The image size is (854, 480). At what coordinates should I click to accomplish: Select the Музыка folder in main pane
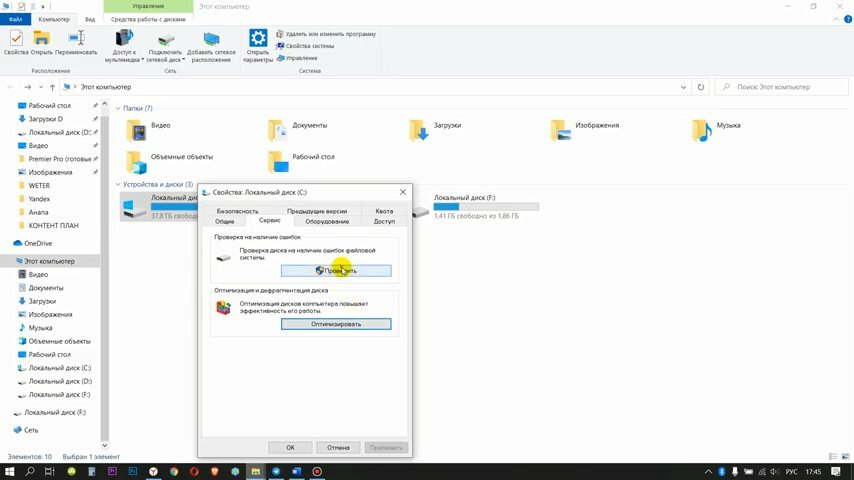(x=716, y=130)
